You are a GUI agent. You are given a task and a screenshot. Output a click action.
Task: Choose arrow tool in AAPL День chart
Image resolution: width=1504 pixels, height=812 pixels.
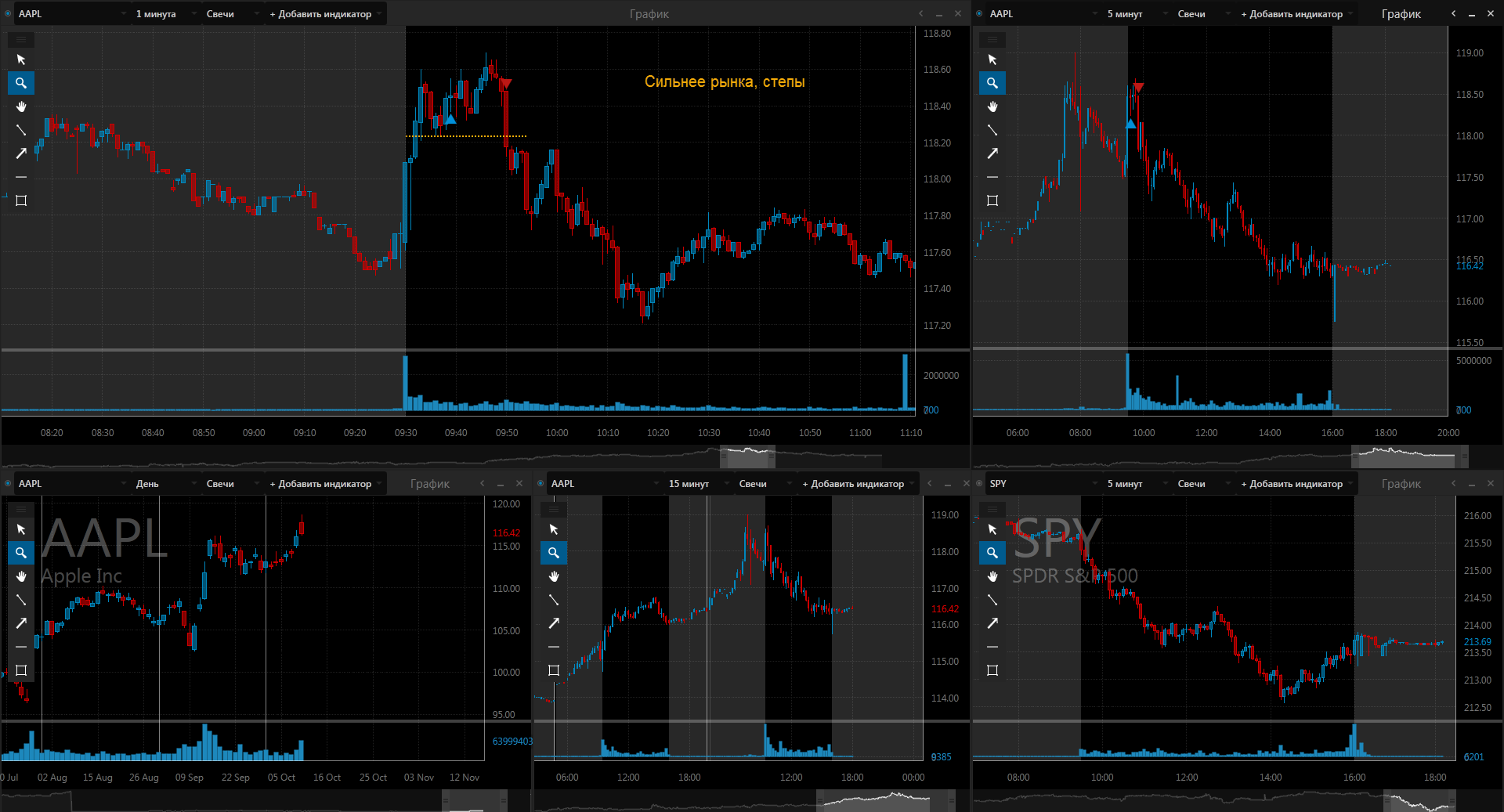coord(21,623)
